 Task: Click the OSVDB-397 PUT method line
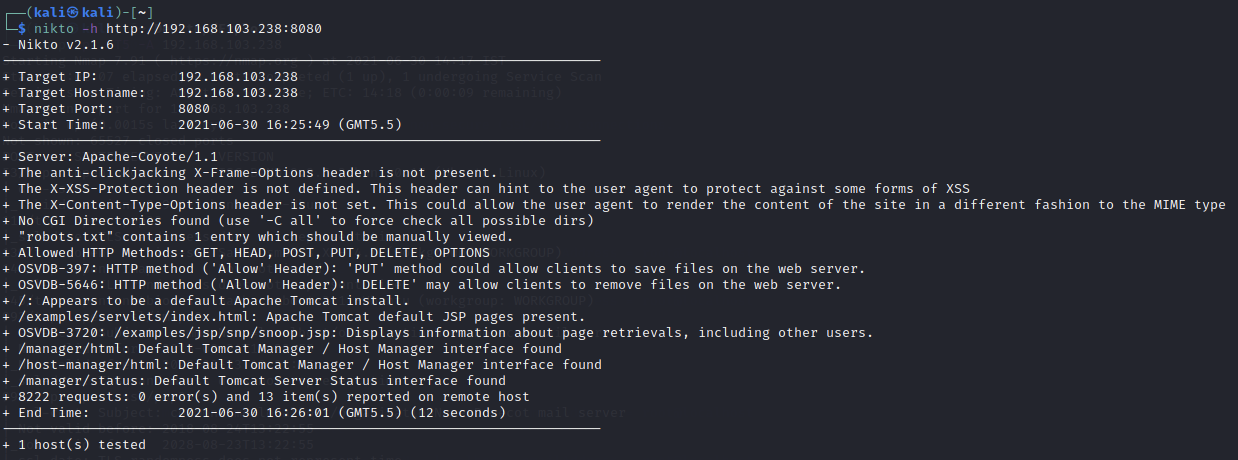pos(434,269)
